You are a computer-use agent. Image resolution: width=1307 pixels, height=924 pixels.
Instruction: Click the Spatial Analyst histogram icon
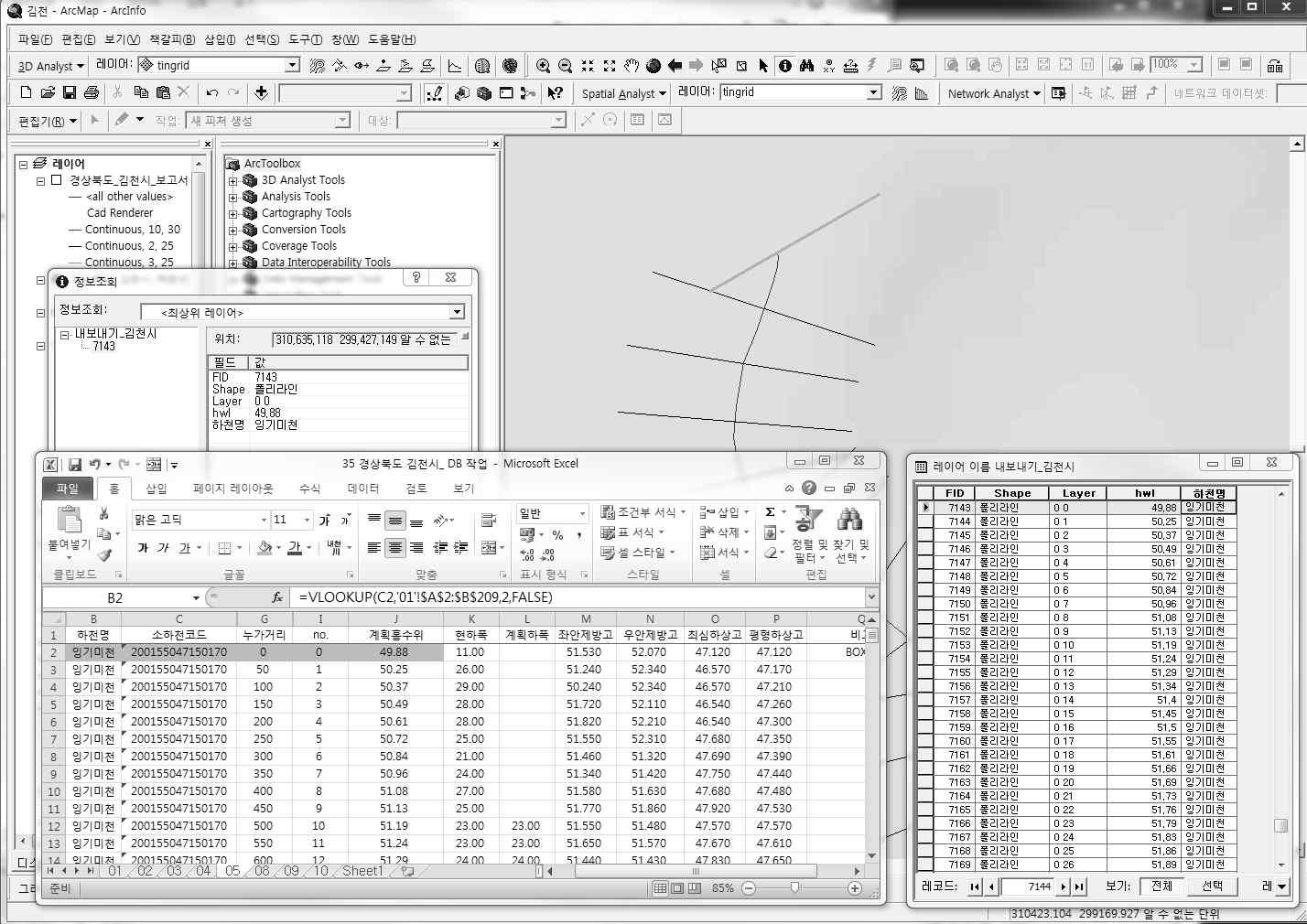coord(921,93)
